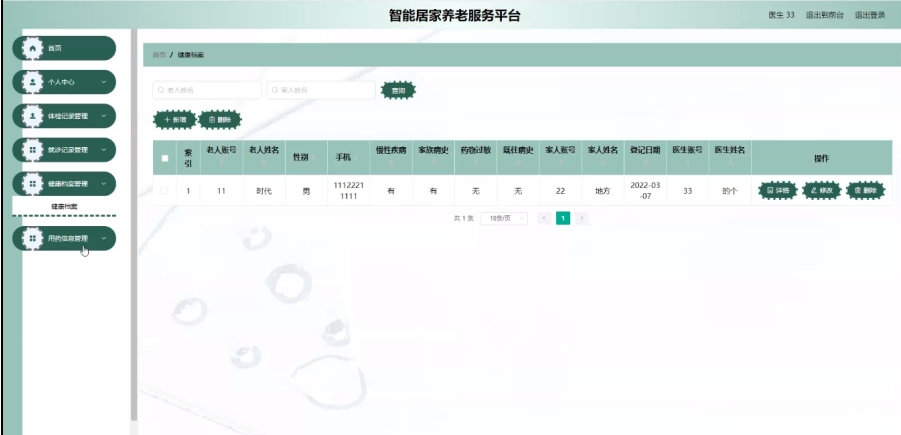Click the magnifier icon in 家人姓名 search box
This screenshot has width=901, height=435.
point(275,90)
